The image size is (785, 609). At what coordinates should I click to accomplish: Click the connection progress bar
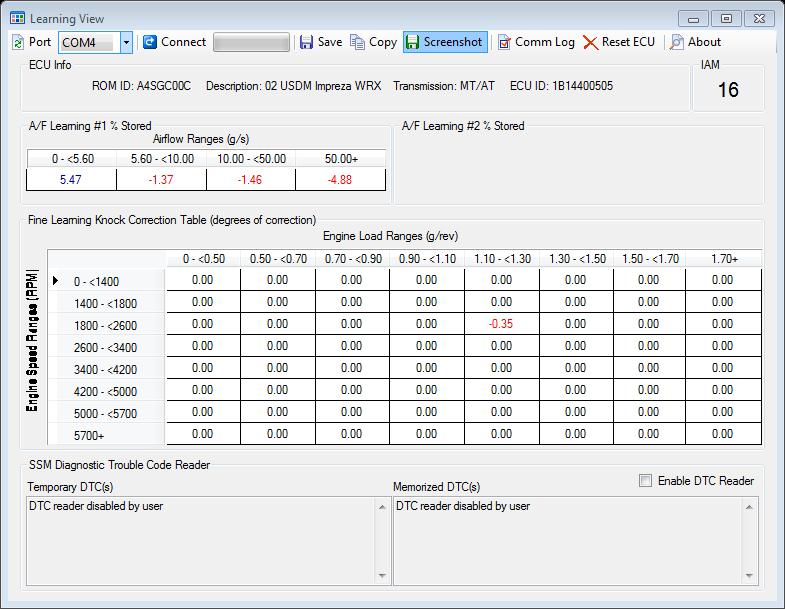pos(251,42)
